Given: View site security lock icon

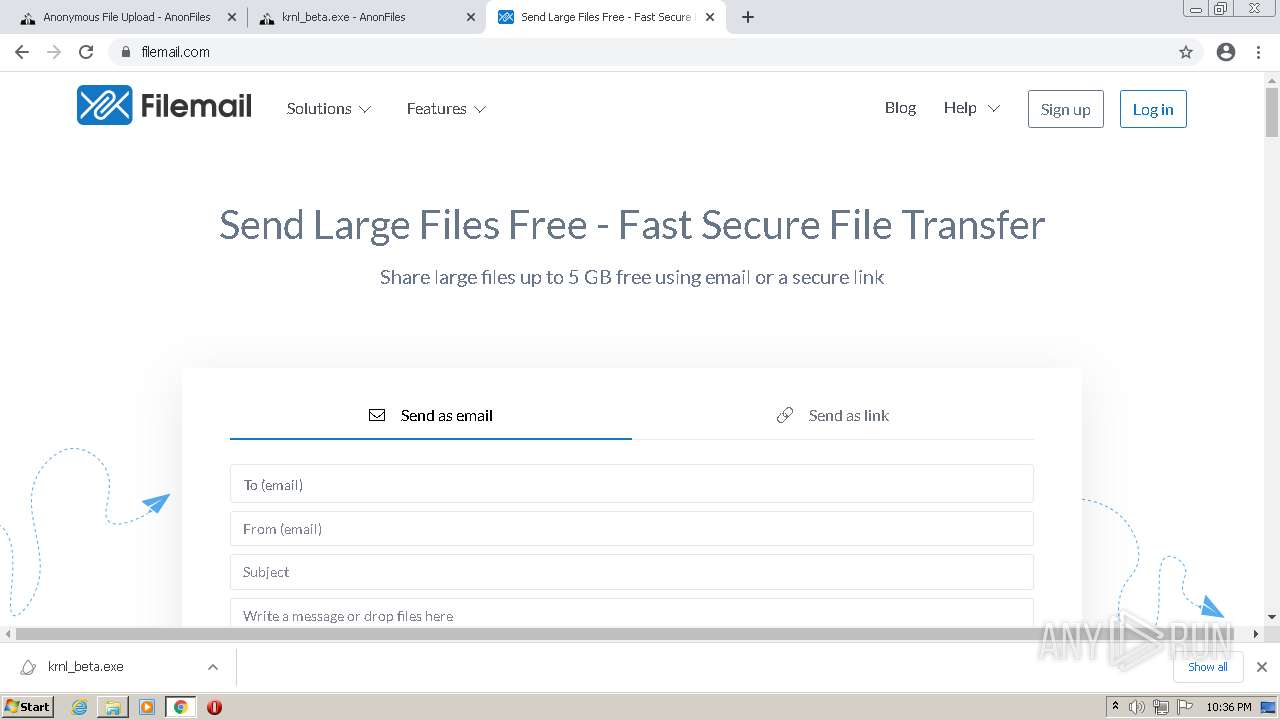Looking at the screenshot, I should click(126, 52).
